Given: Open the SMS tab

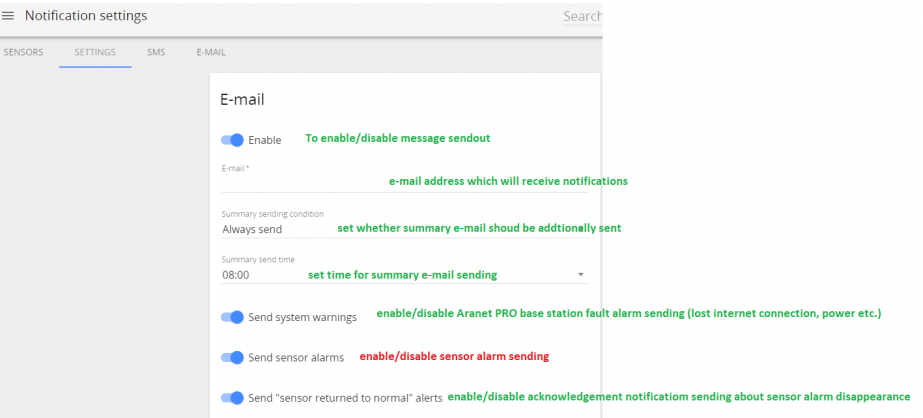Looking at the screenshot, I should click(x=156, y=52).
